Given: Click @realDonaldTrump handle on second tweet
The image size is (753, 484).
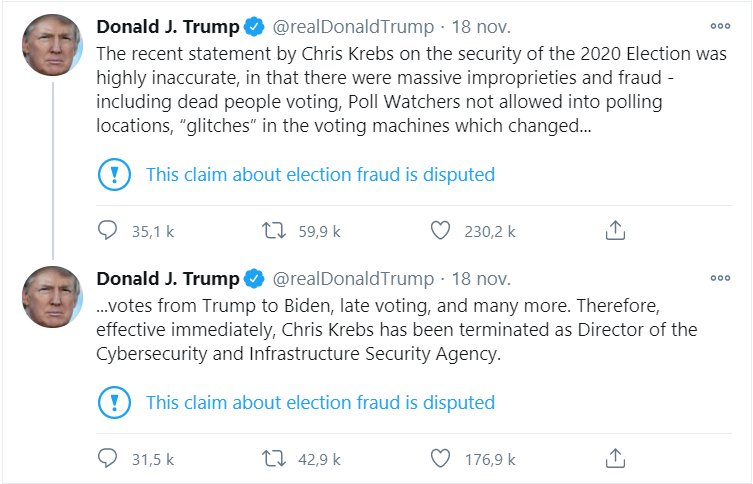Looking at the screenshot, I should (353, 278).
